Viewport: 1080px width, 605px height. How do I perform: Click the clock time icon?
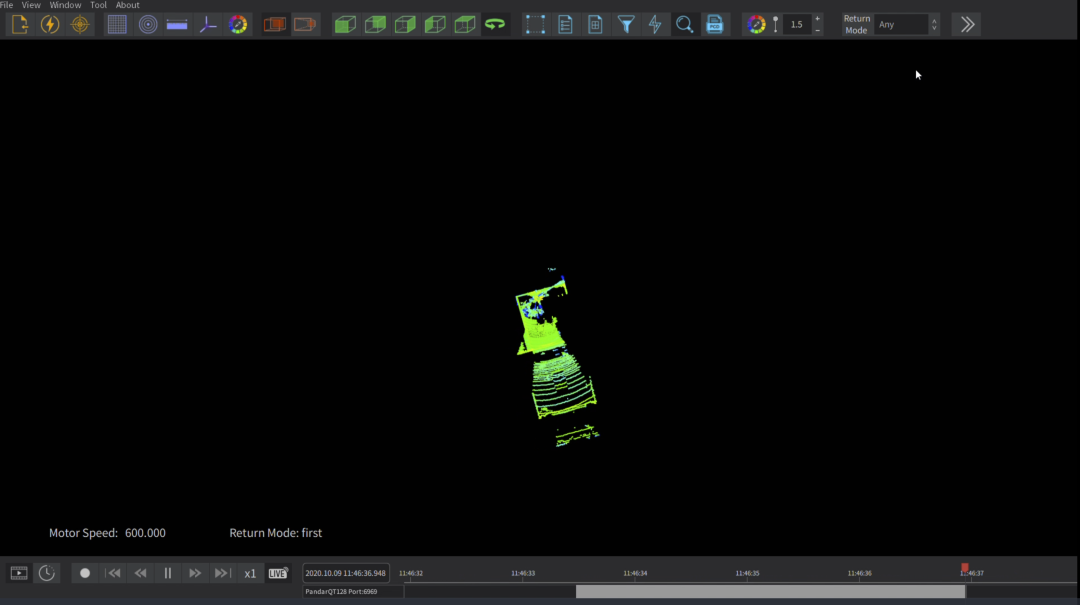click(47, 573)
